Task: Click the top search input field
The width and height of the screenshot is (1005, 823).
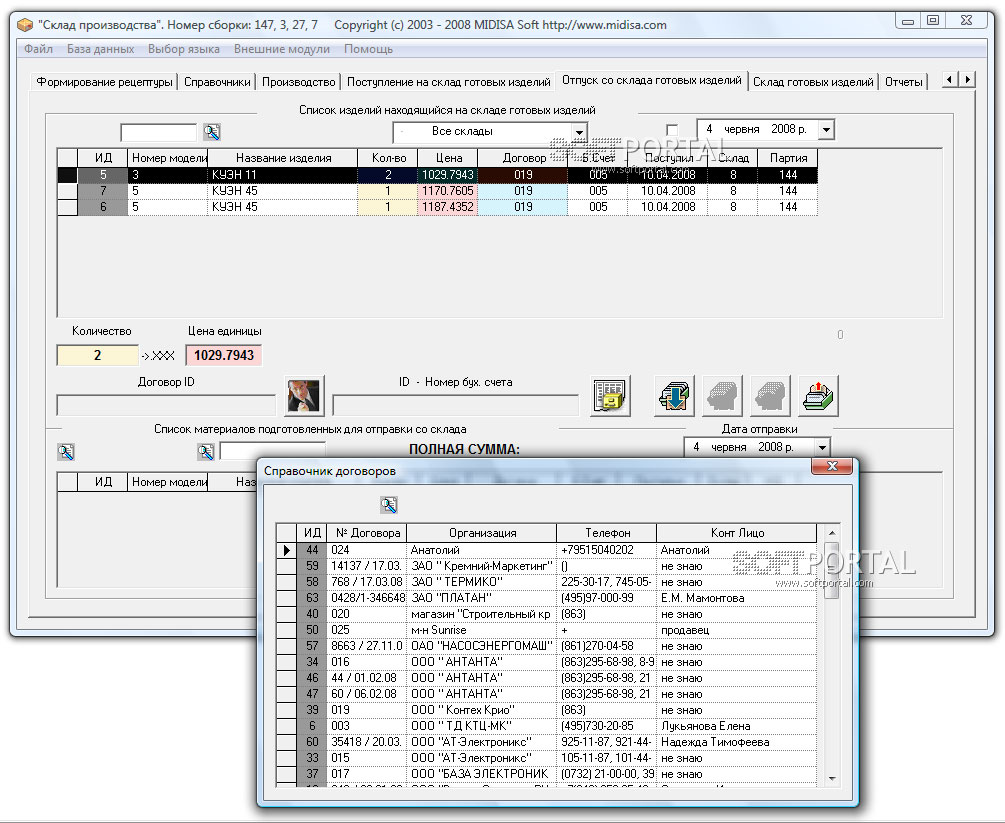Action: [x=158, y=132]
